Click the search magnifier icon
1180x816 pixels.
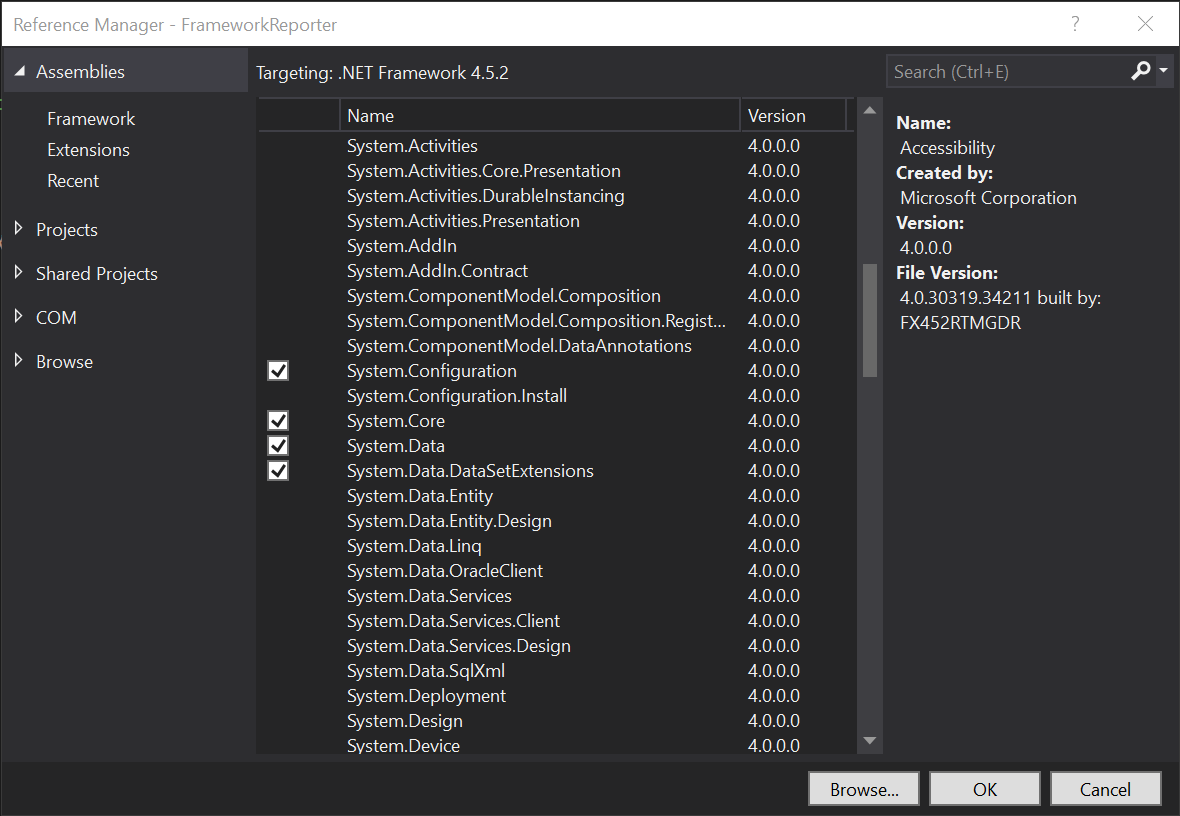pos(1140,71)
